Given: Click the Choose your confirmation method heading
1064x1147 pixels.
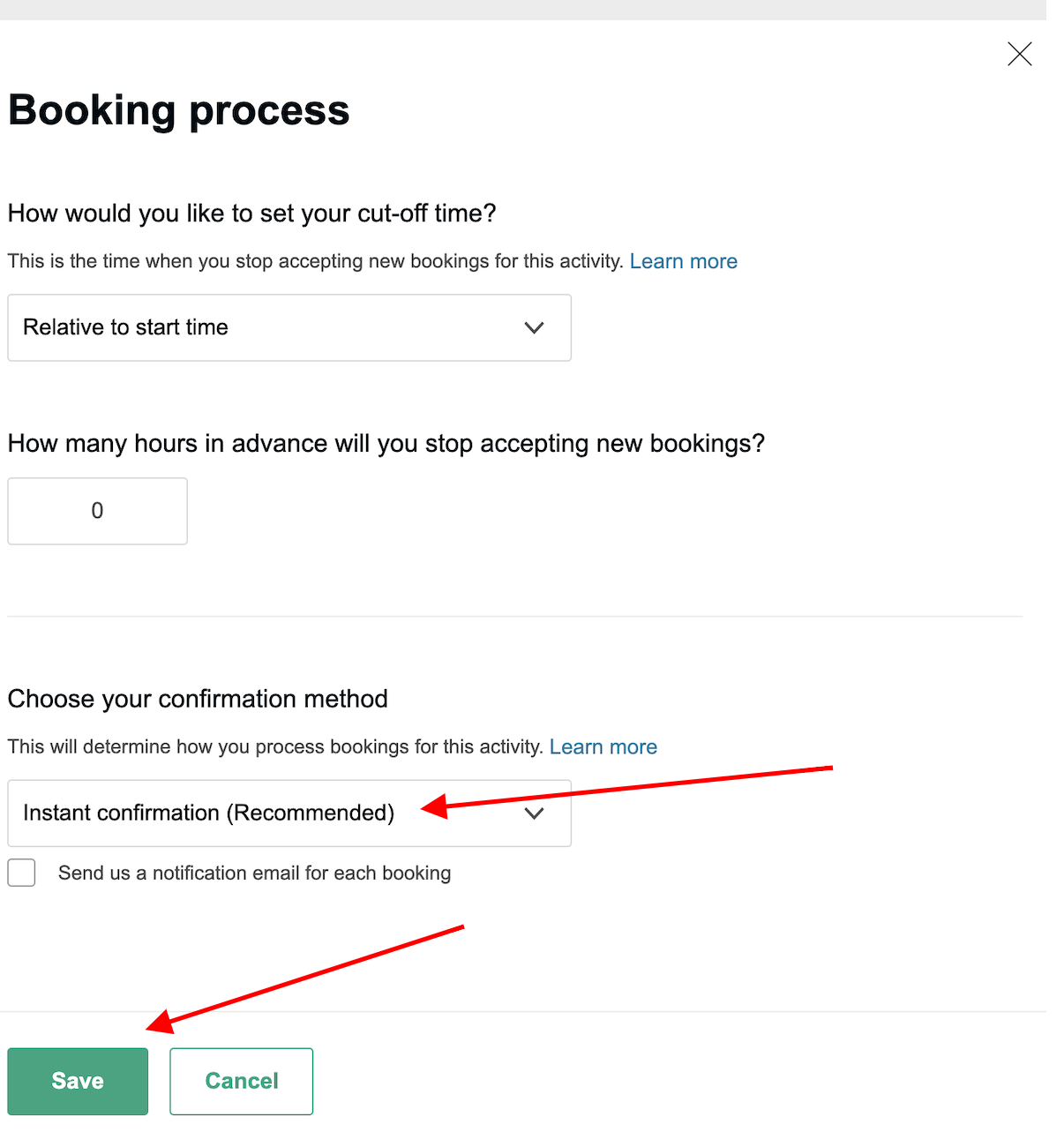Looking at the screenshot, I should 198,699.
